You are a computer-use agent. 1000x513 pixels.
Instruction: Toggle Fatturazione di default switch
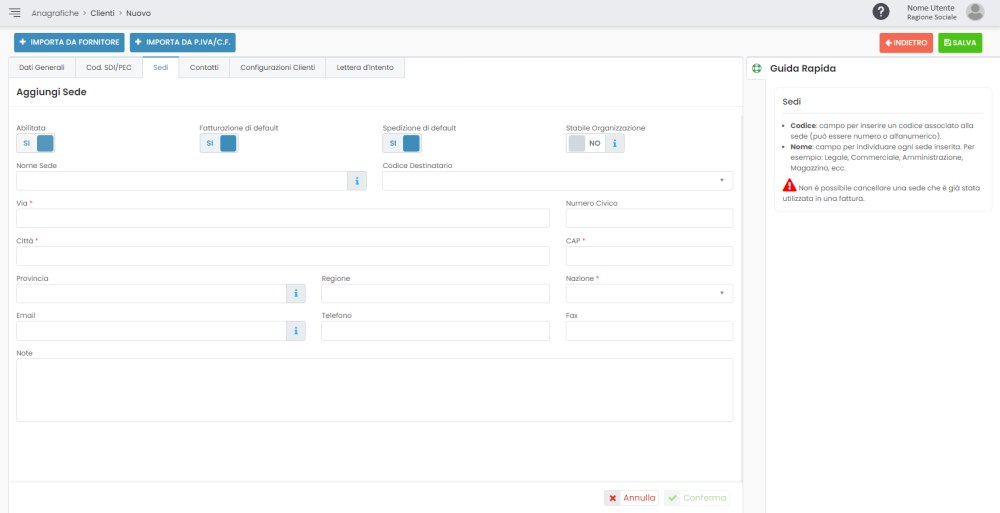(219, 144)
